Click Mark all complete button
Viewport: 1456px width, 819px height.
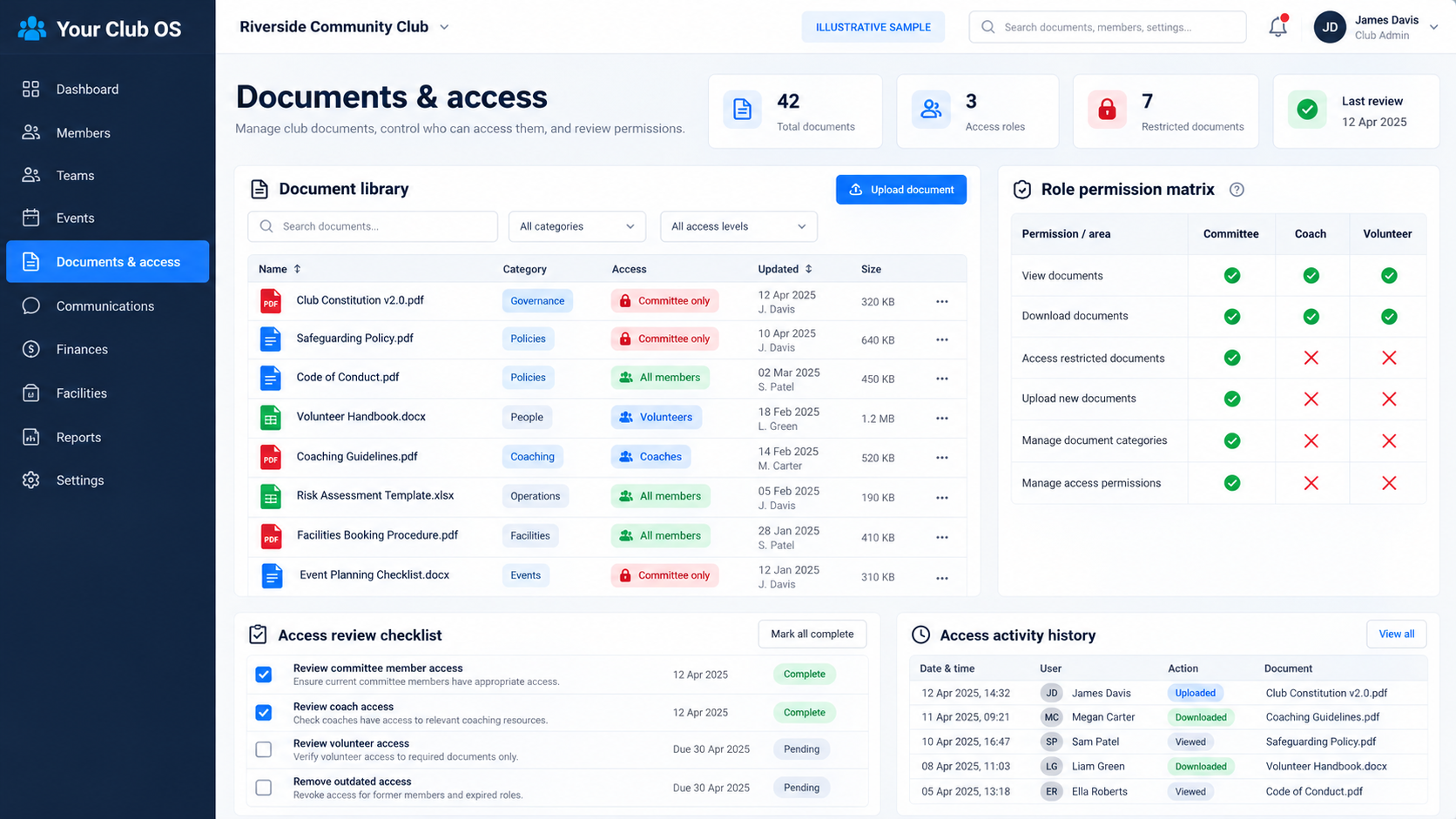[812, 634]
